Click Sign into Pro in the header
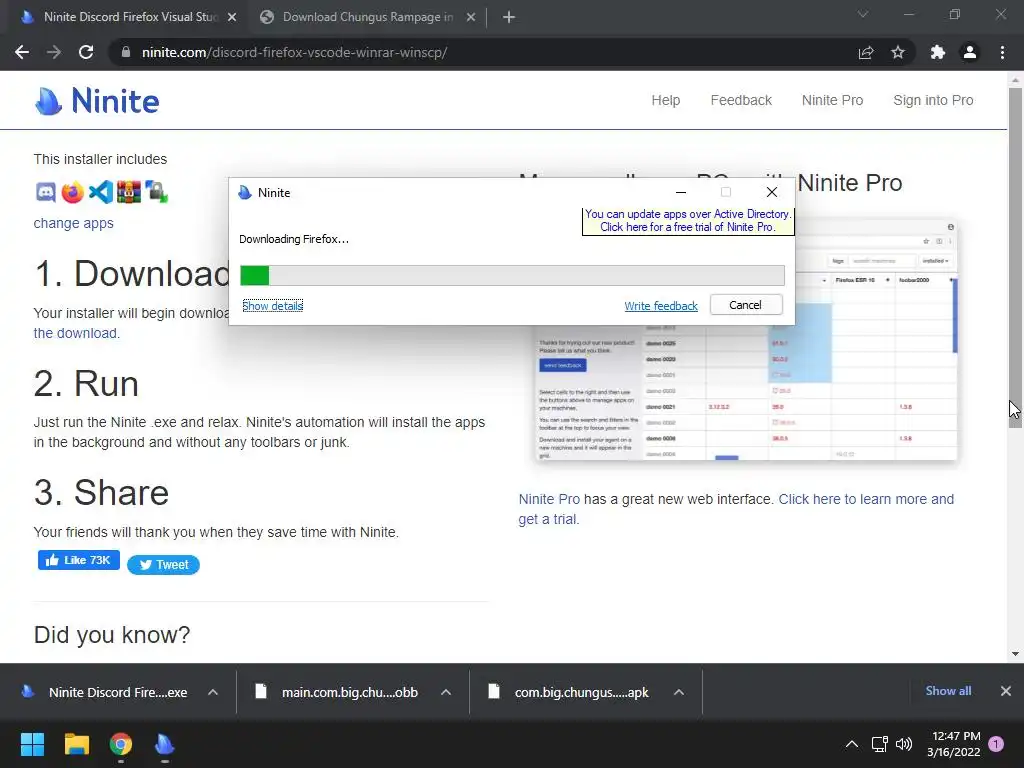1024x768 pixels. tap(933, 101)
